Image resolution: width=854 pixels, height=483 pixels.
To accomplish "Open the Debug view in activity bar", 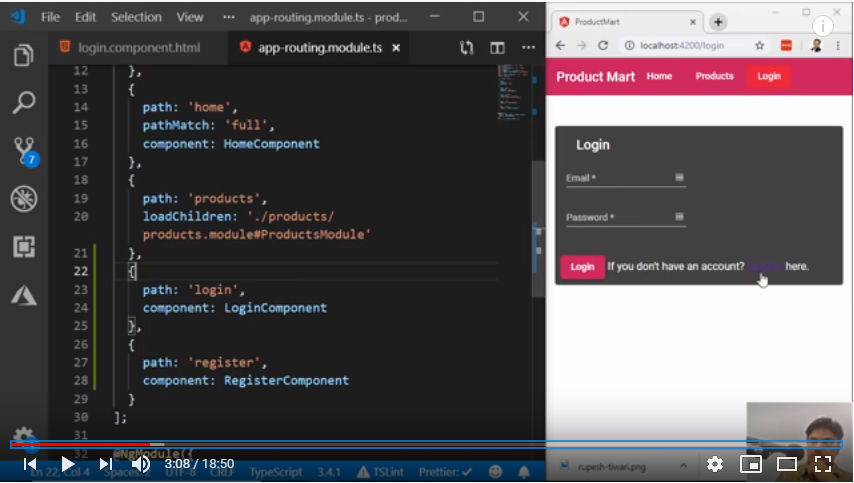I will coord(24,199).
